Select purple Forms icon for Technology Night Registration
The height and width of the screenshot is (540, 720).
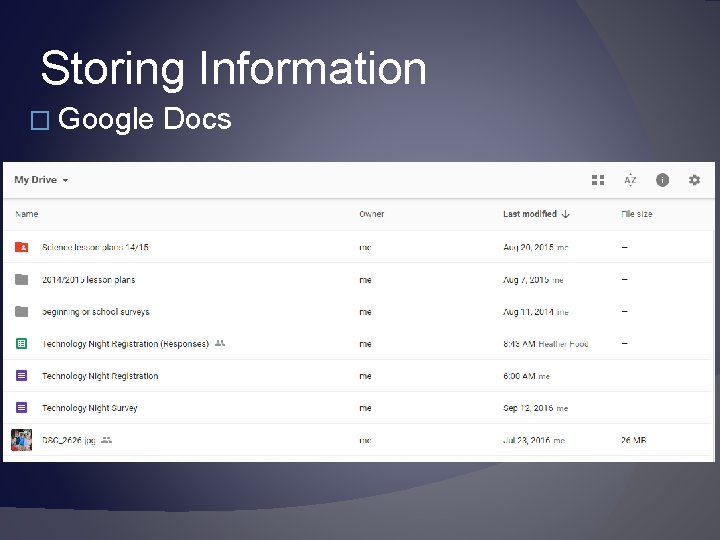coord(22,376)
